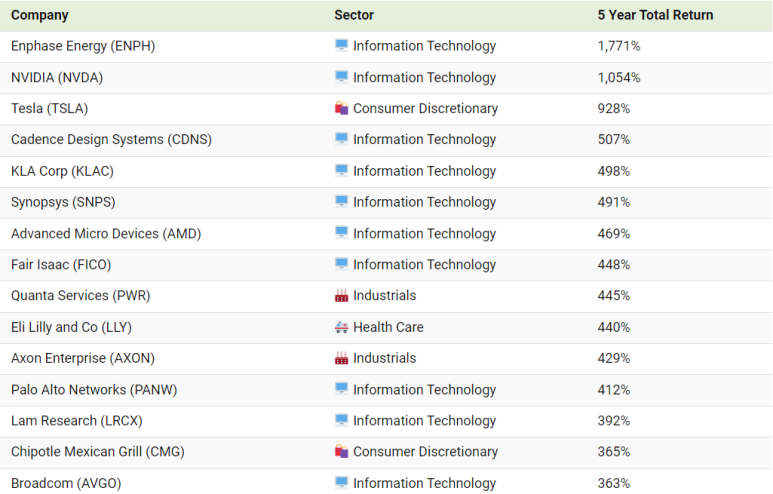Click the computer icon in Broadcom's row
The image size is (773, 494).
pos(341,483)
